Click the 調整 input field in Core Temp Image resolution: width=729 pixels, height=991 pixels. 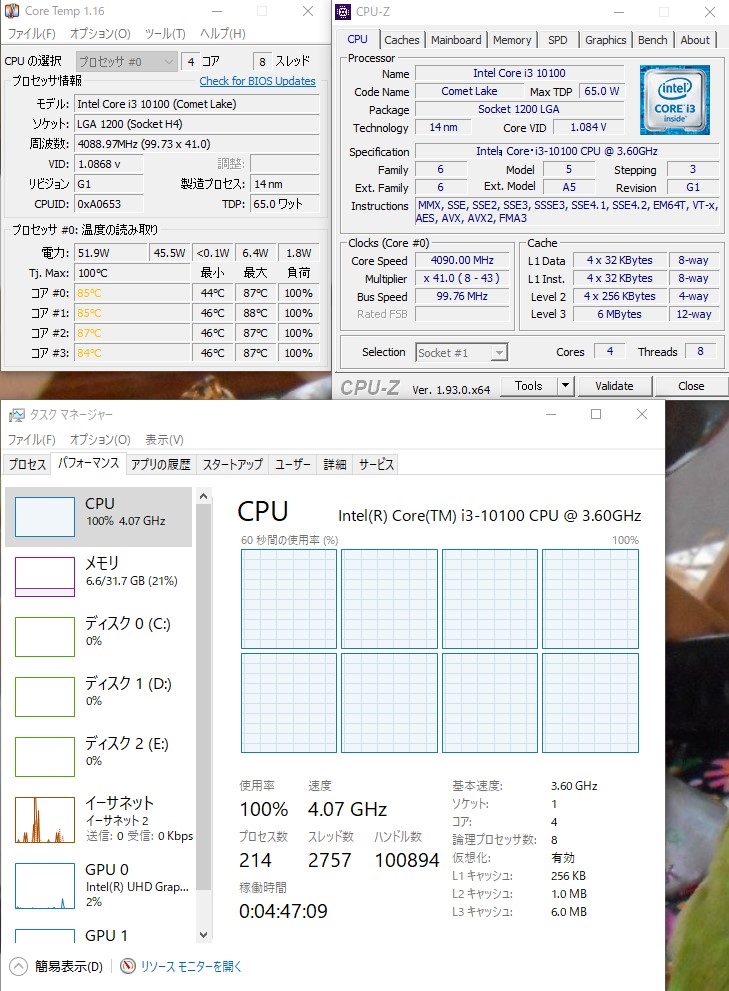pyautogui.click(x=284, y=164)
